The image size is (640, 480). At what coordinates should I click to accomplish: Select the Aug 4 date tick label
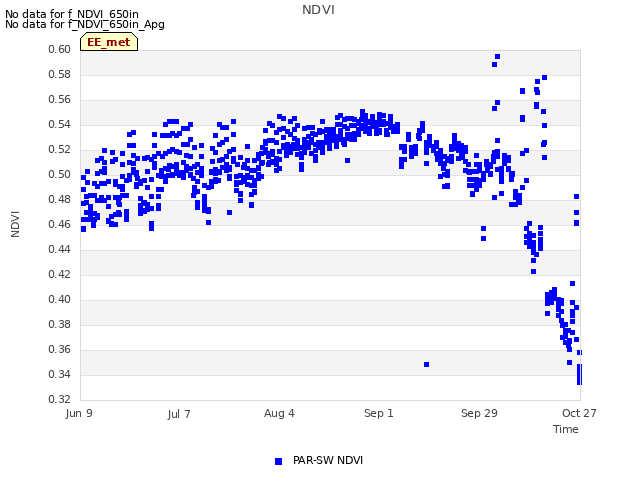(x=279, y=413)
